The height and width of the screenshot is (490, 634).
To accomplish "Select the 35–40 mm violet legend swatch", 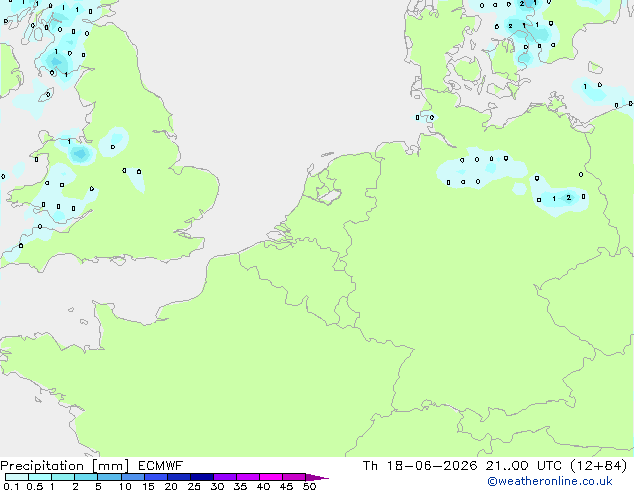I will pos(247,477).
